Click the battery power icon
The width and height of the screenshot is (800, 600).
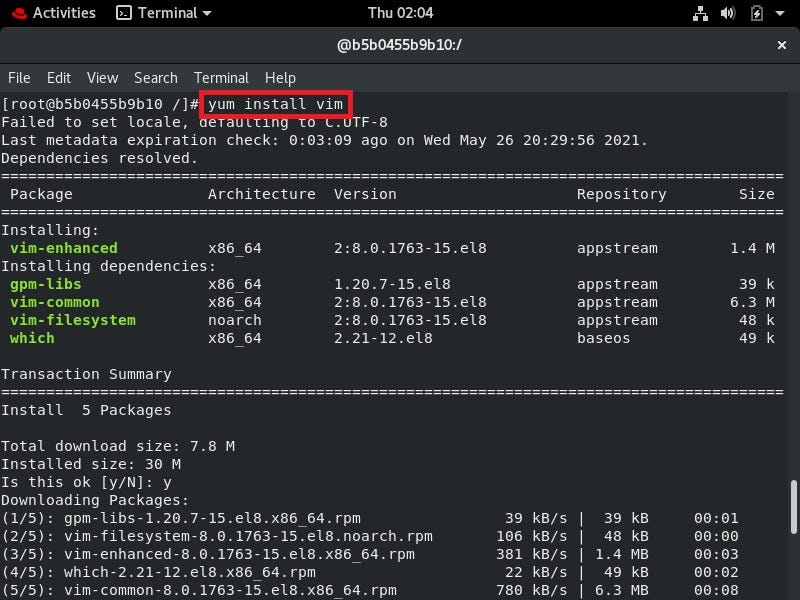point(757,13)
